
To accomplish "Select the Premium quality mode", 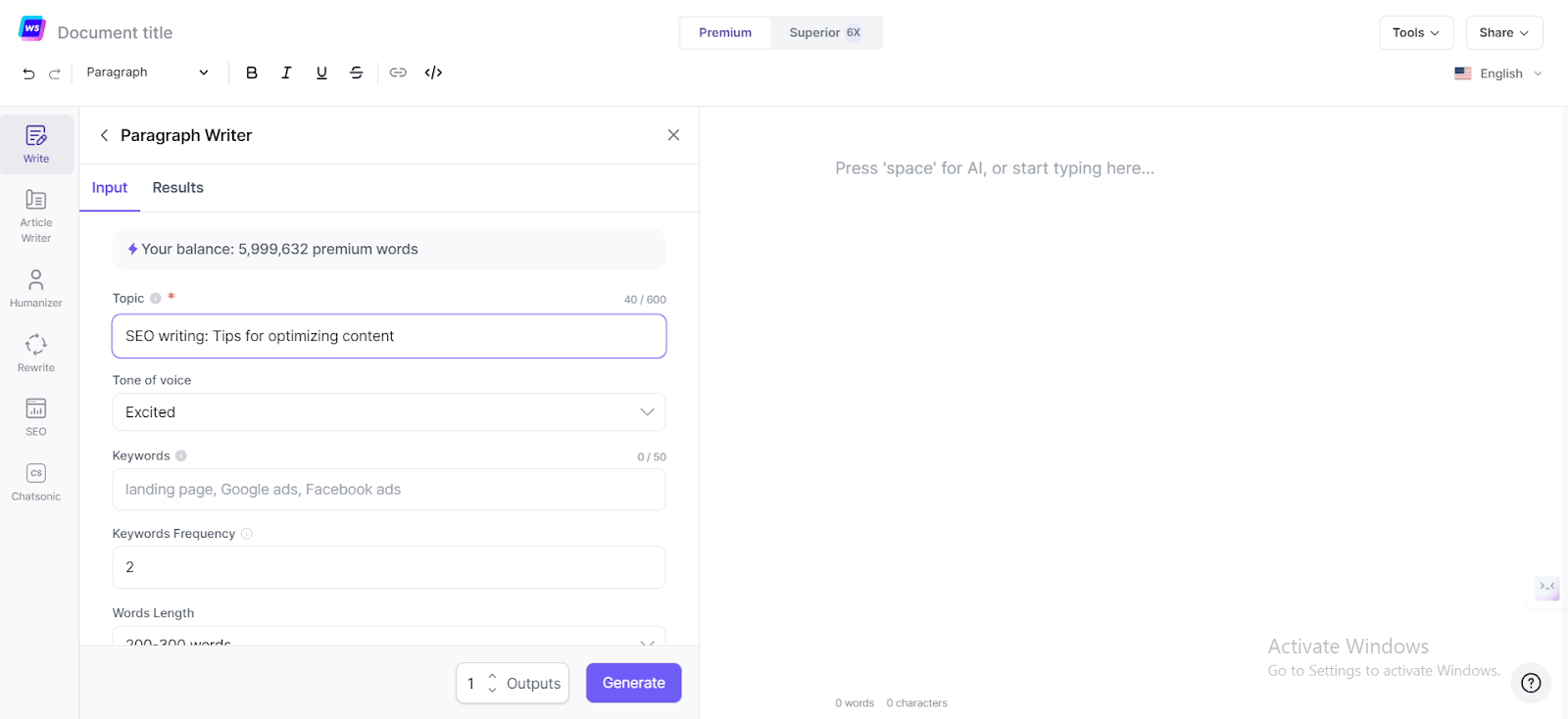I will click(725, 32).
